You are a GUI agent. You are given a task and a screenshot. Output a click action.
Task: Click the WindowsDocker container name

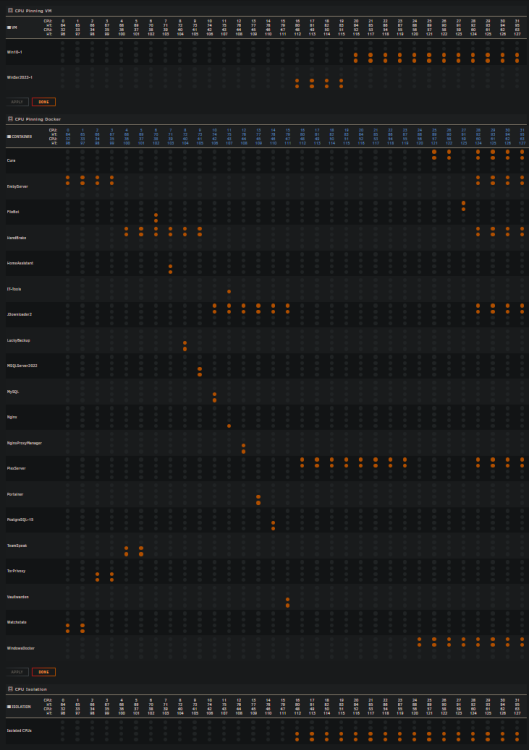pos(21,648)
